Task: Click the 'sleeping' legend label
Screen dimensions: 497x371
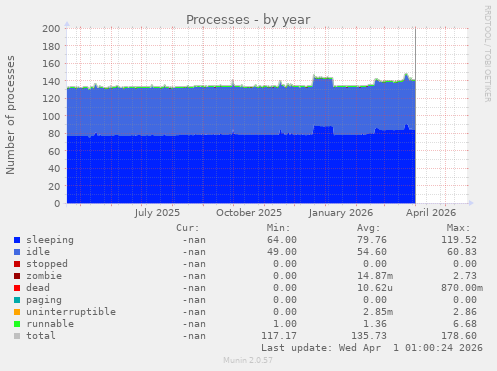Action: [x=50, y=240]
